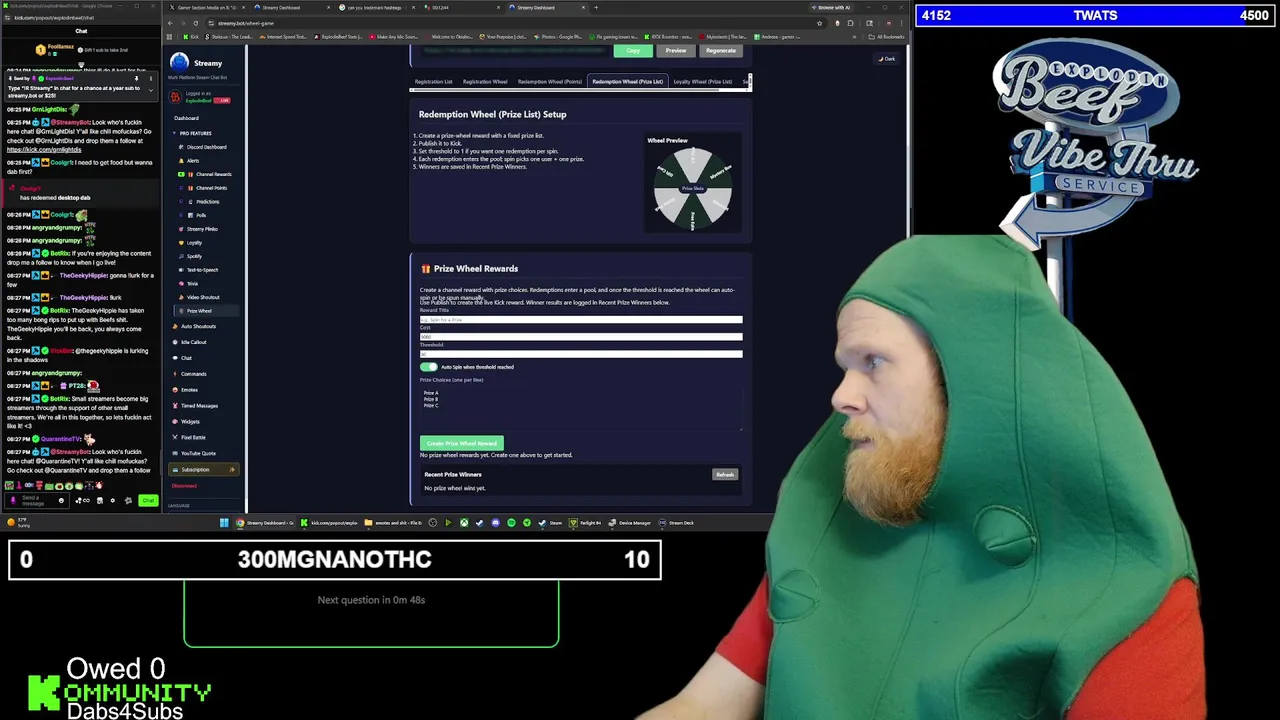Click Create Prize Wheel Reward button
Image resolution: width=1280 pixels, height=720 pixels.
point(461,443)
